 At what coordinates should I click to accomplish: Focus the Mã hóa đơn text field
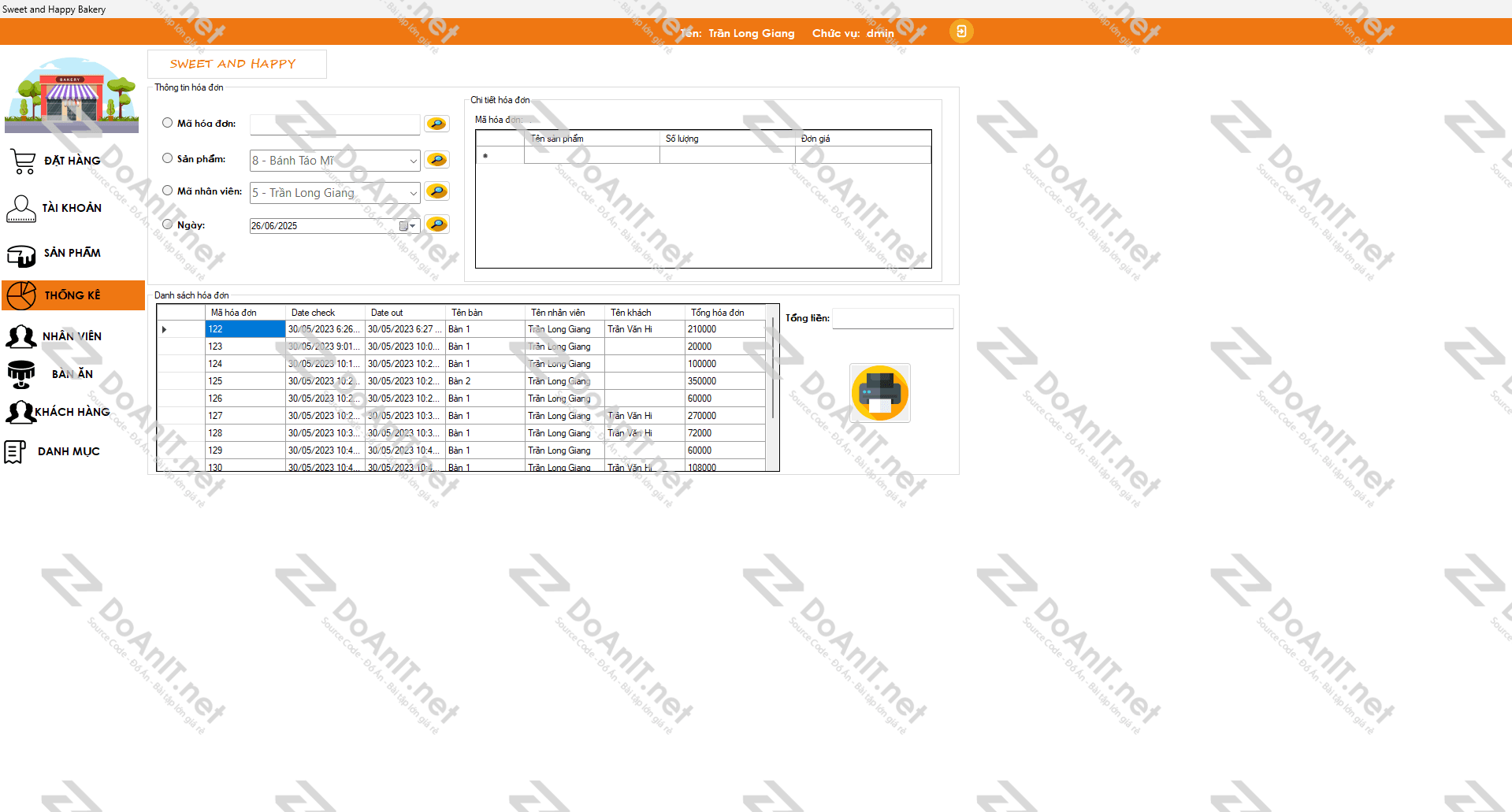click(335, 124)
